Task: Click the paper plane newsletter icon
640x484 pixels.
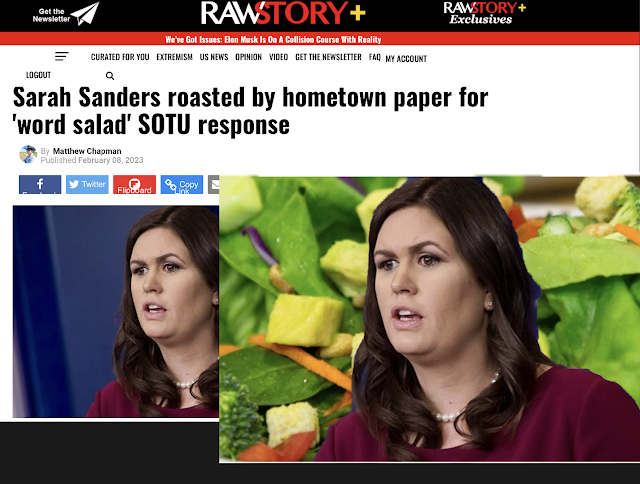Action: [x=85, y=14]
